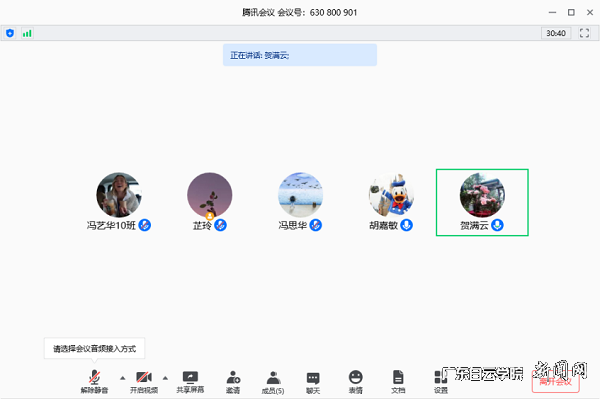
Task: Click 胡嘉敏 microphone status icon
Action: pyautogui.click(x=406, y=225)
